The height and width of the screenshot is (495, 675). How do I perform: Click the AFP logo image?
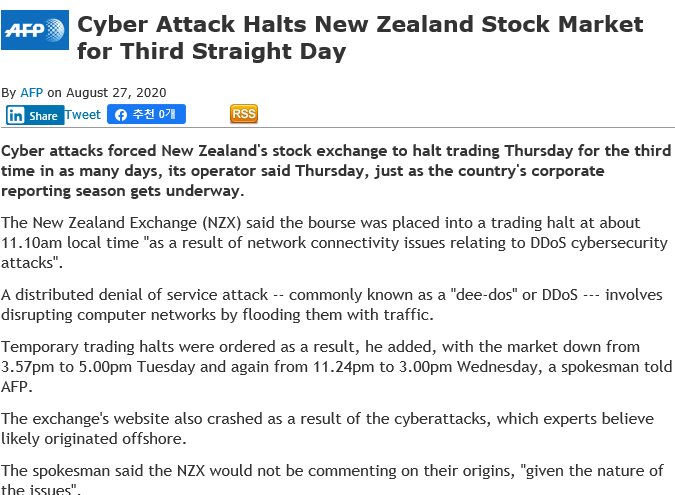point(35,30)
